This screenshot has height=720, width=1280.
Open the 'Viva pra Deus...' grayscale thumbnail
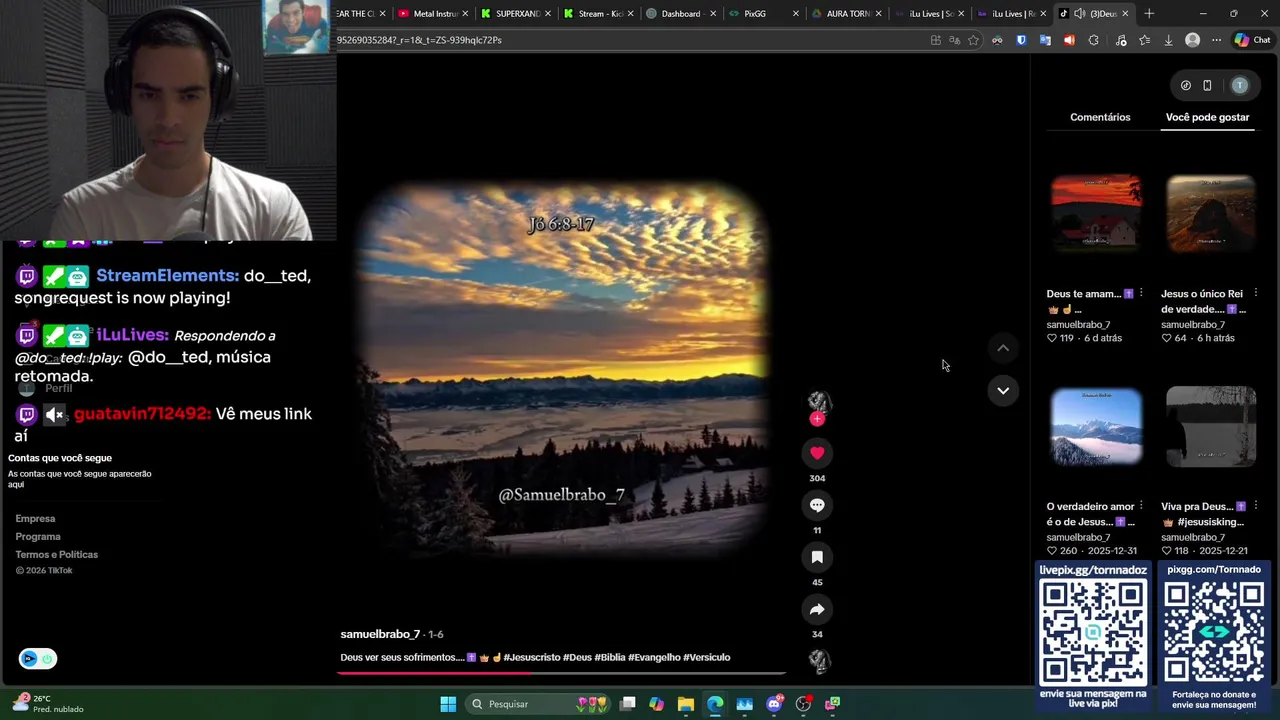[1210, 427]
